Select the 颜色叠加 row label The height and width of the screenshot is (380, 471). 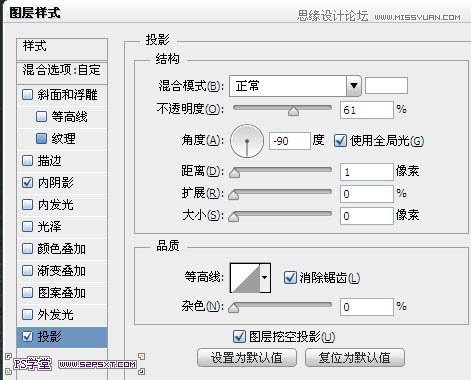tap(61, 249)
